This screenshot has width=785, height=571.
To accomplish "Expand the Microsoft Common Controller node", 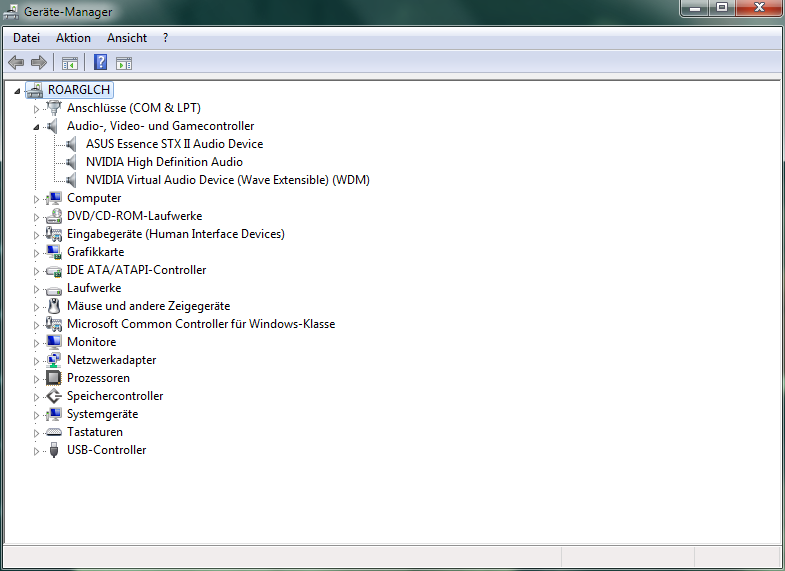I will [36, 325].
